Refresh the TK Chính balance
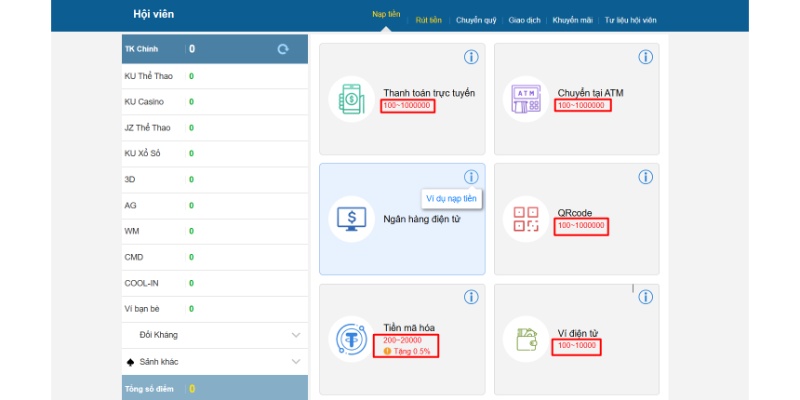Screen dimensions: 800x400 point(283,49)
